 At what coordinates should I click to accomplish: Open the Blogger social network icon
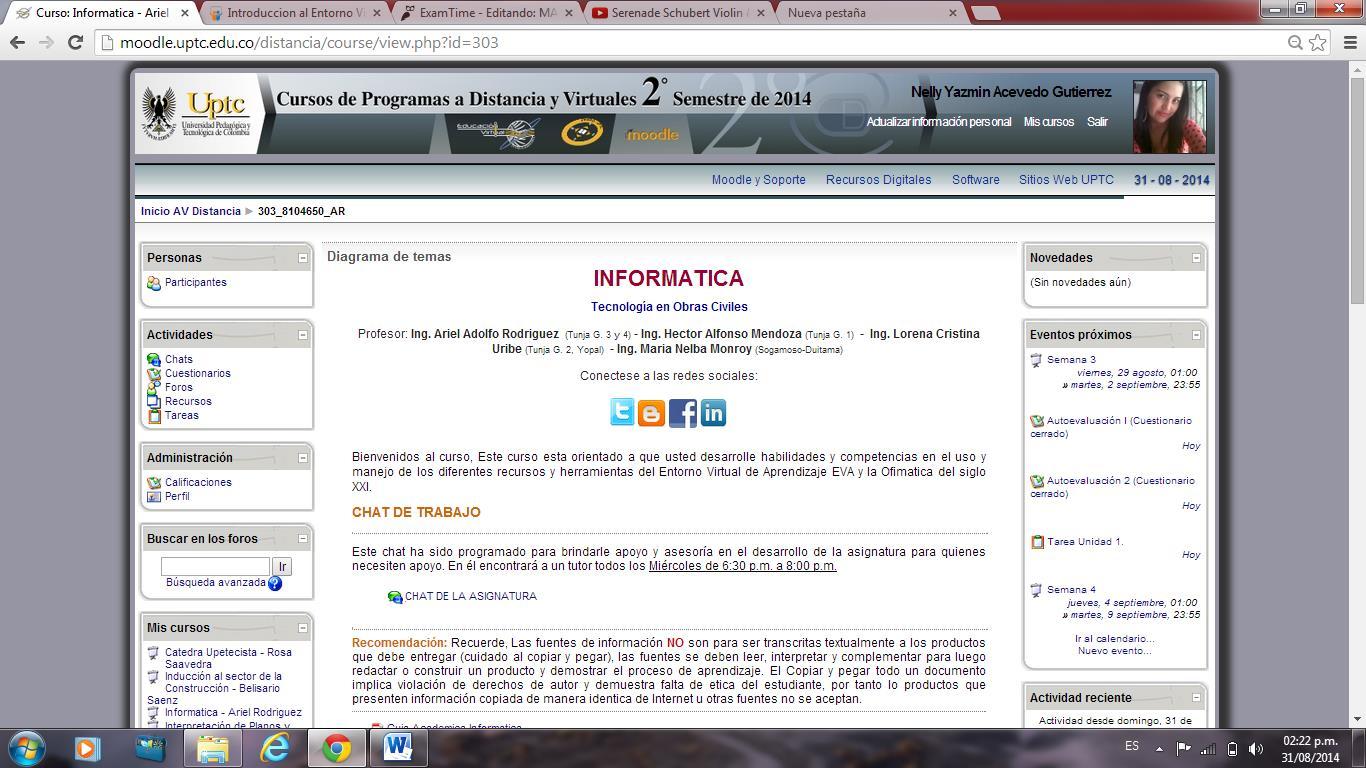pyautogui.click(x=651, y=412)
